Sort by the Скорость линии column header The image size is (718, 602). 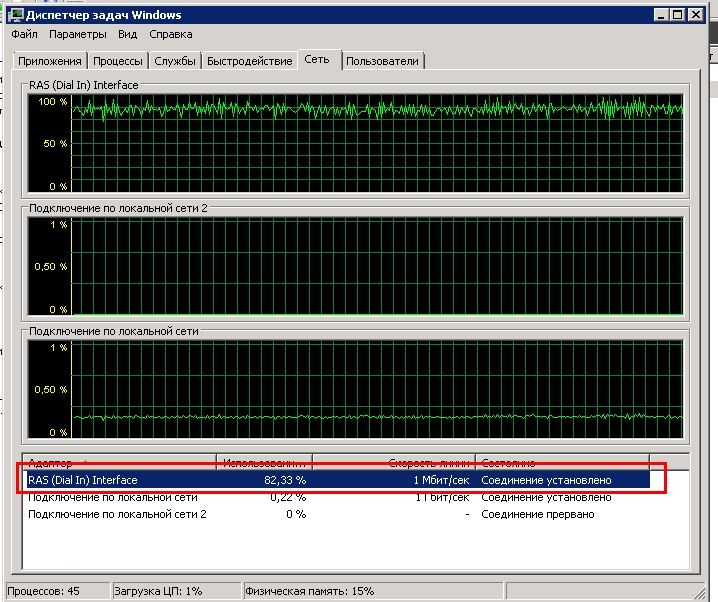pyautogui.click(x=394, y=462)
